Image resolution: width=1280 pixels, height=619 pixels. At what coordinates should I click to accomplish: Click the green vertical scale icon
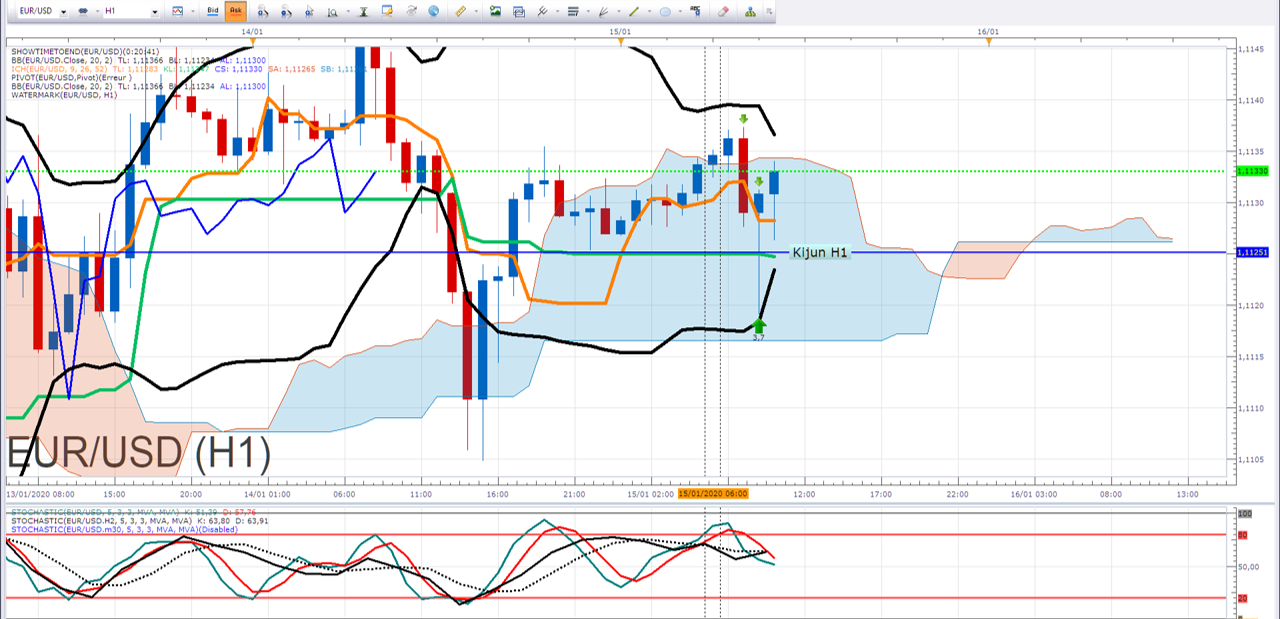363,11
